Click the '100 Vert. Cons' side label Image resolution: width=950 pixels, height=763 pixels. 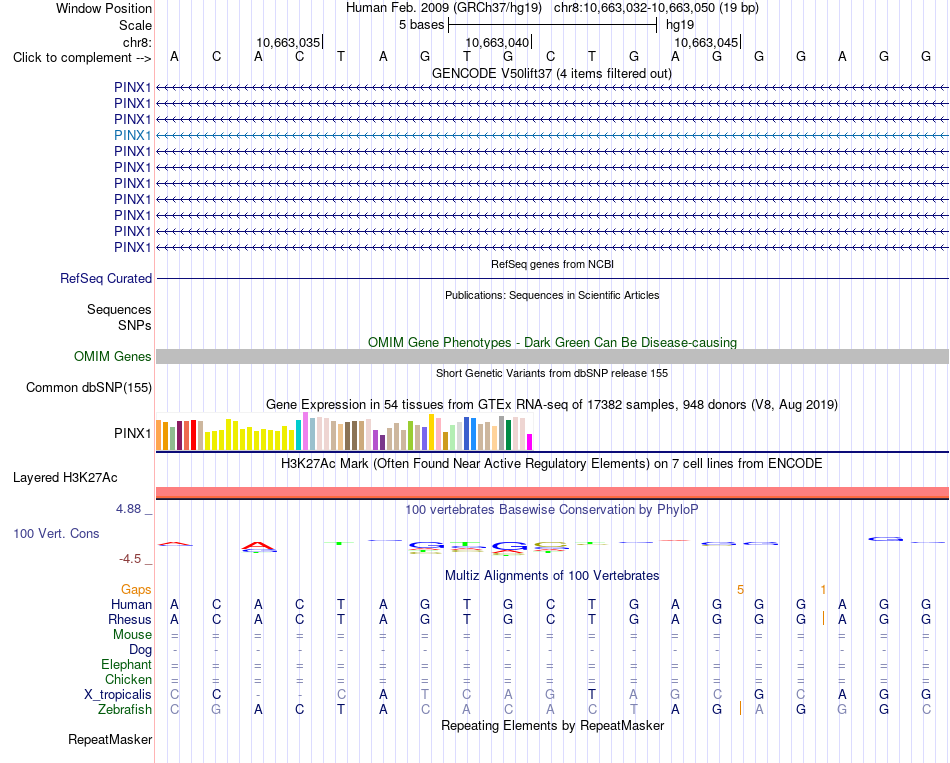tap(56, 533)
